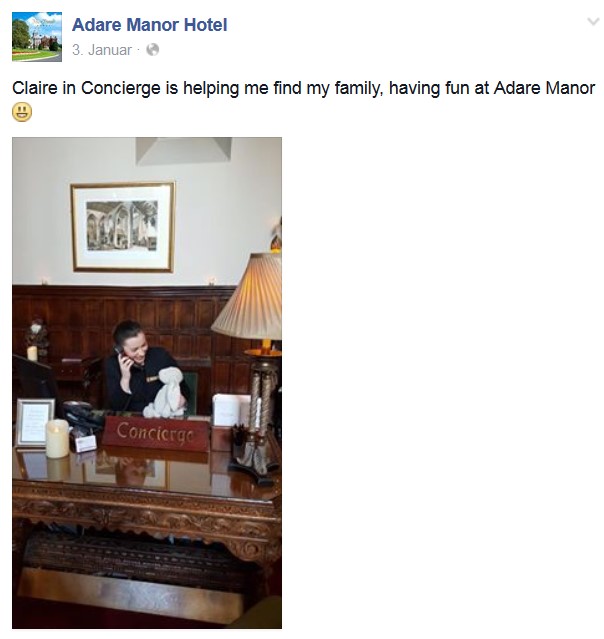Click the globe public audience icon
Image resolution: width=604 pixels, height=639 pixels.
152,50
